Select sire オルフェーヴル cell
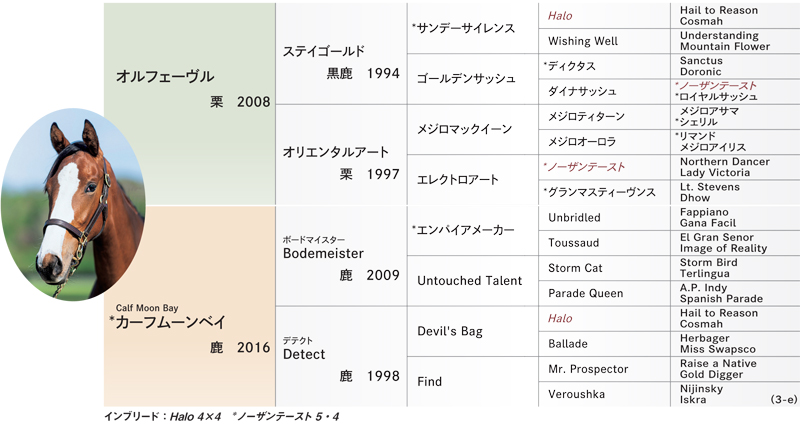Image resolution: width=800 pixels, height=425 pixels. pyautogui.click(x=189, y=104)
